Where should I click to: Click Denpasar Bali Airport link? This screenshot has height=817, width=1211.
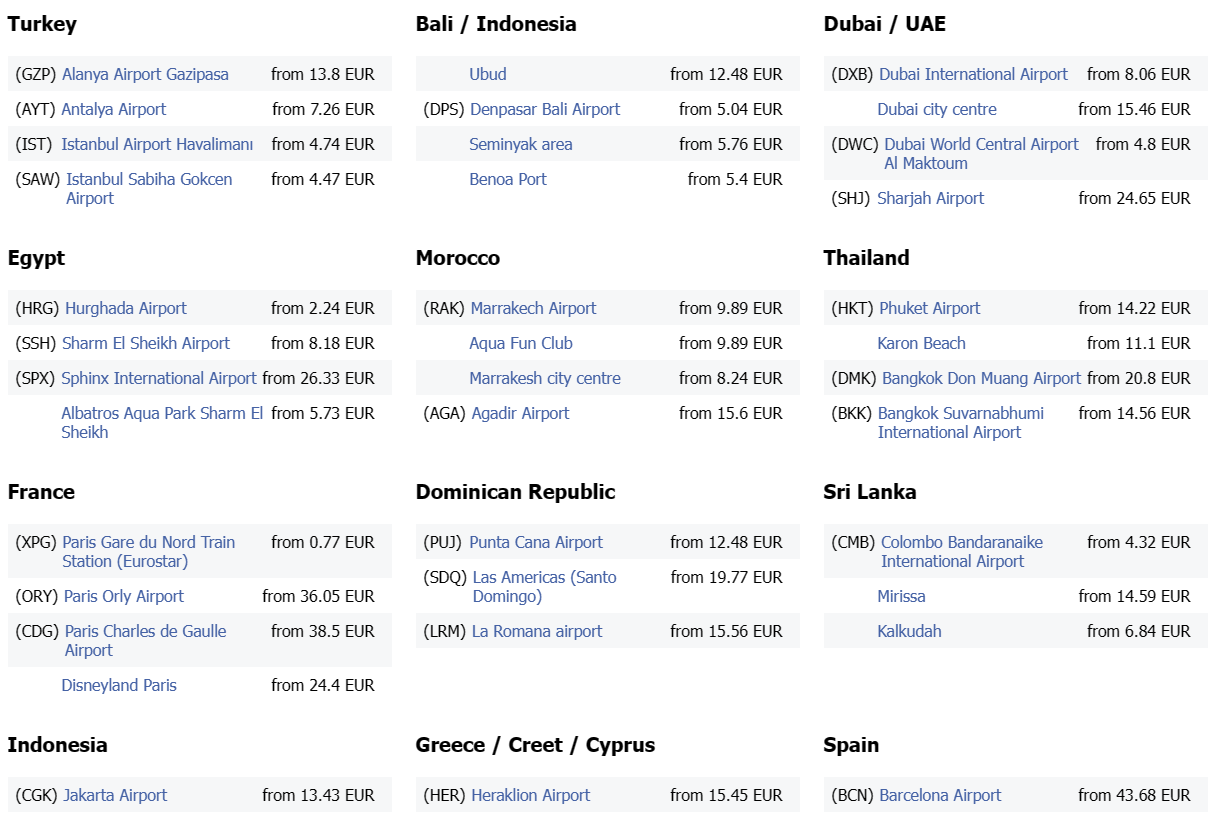545,109
